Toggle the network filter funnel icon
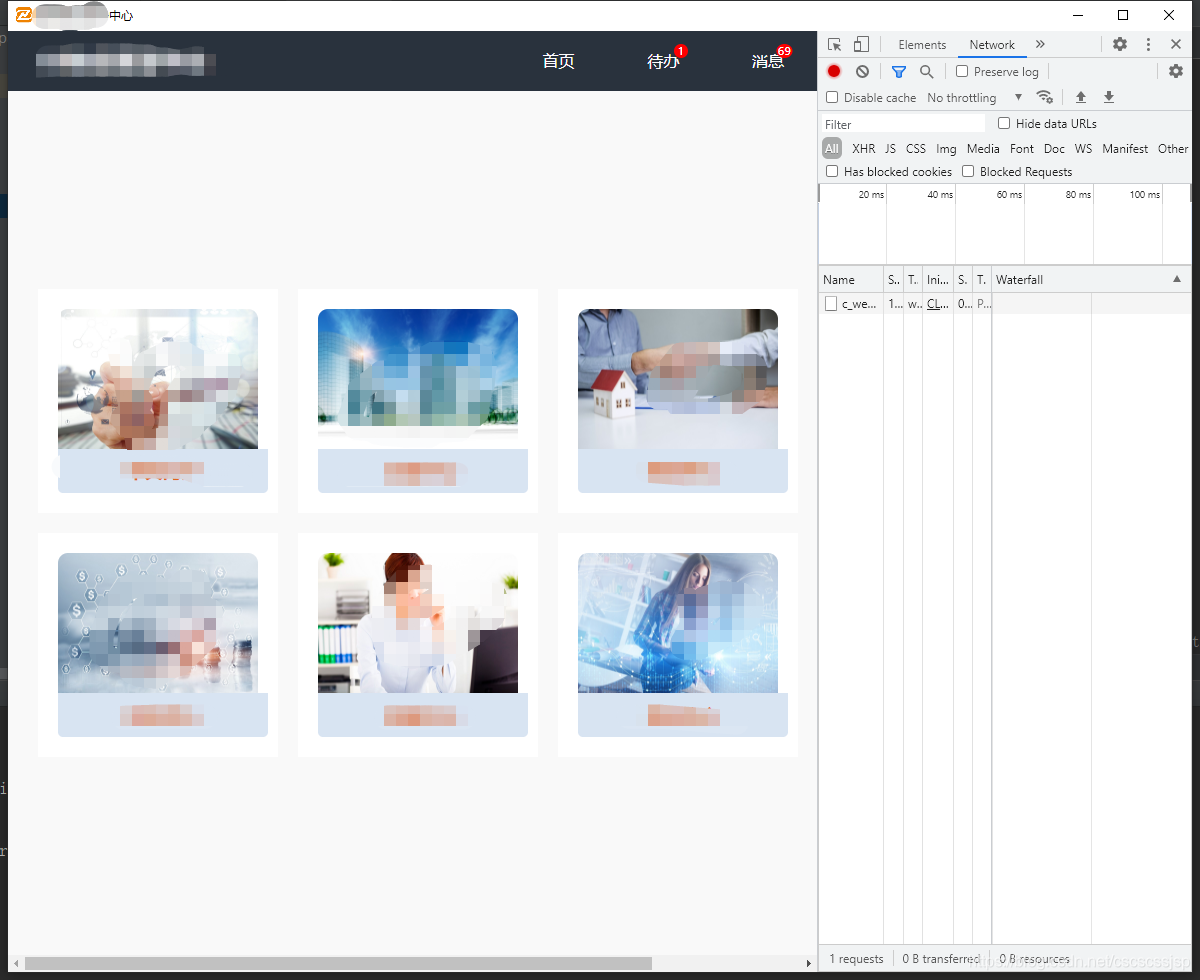1200x980 pixels. (x=898, y=72)
